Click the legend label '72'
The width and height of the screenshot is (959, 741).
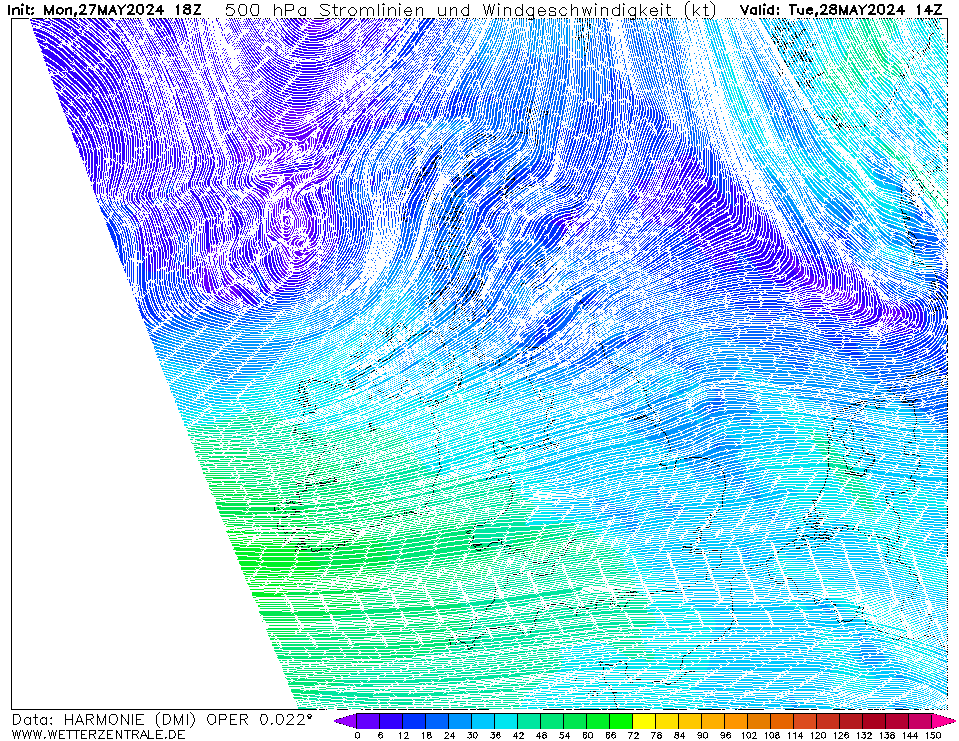[633, 735]
